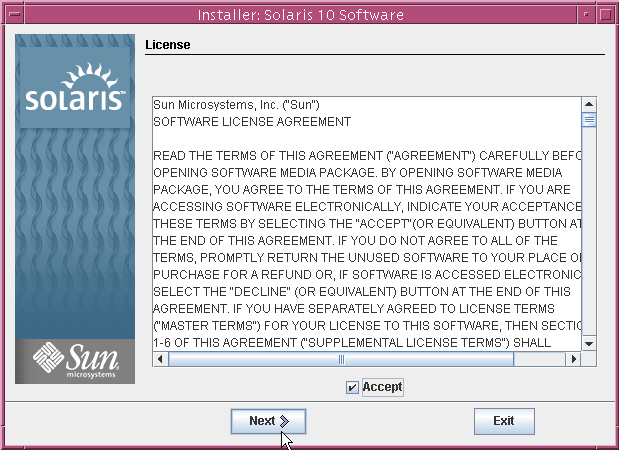The height and width of the screenshot is (450, 619).
Task: Click the vertical scrollbar thumb
Action: [x=589, y=120]
